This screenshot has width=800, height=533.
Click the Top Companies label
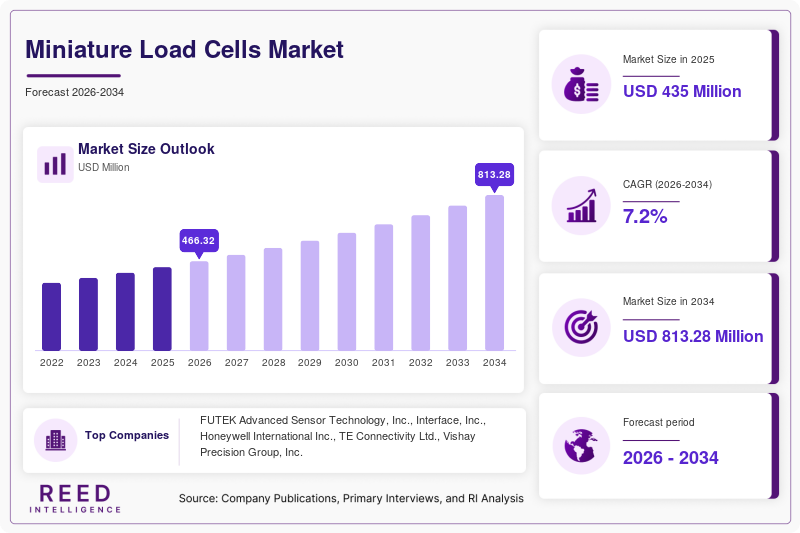coord(127,435)
